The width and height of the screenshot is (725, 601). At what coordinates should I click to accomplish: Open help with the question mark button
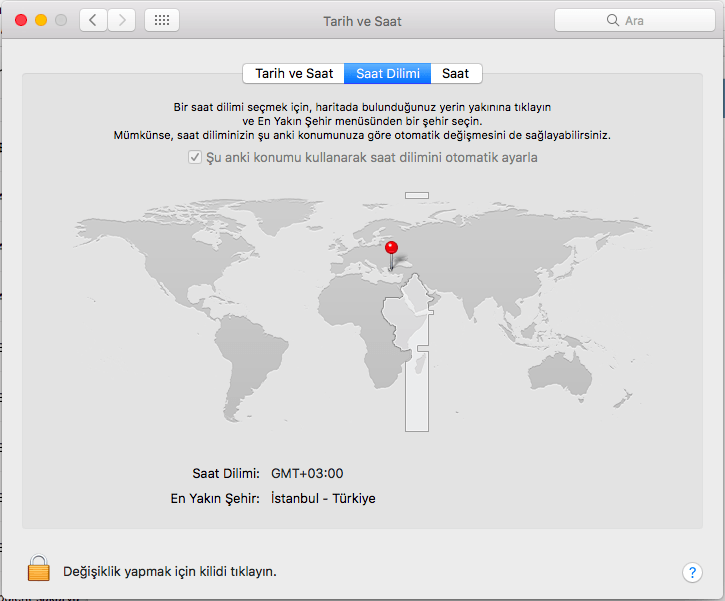(x=692, y=572)
